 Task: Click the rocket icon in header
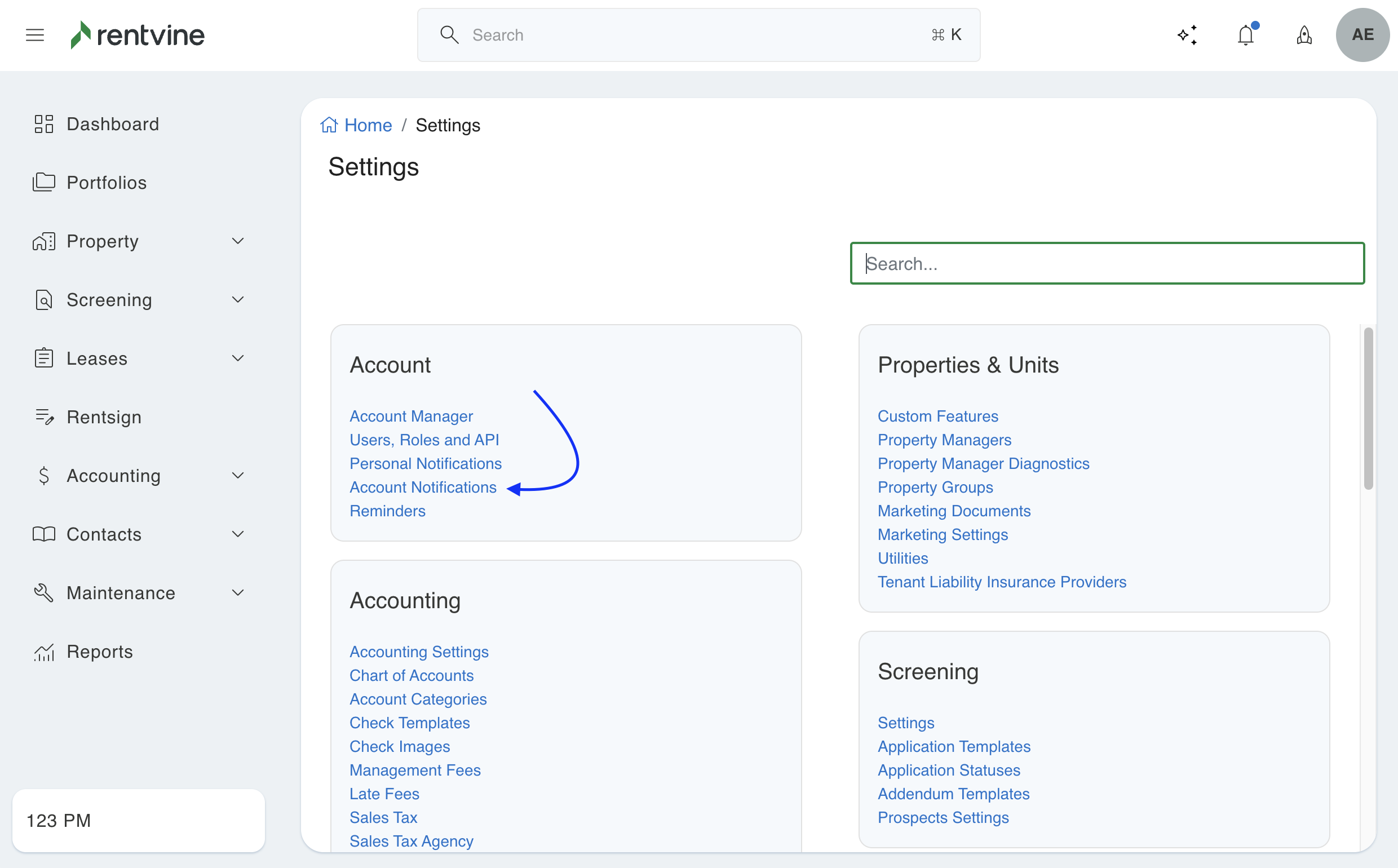(1304, 35)
